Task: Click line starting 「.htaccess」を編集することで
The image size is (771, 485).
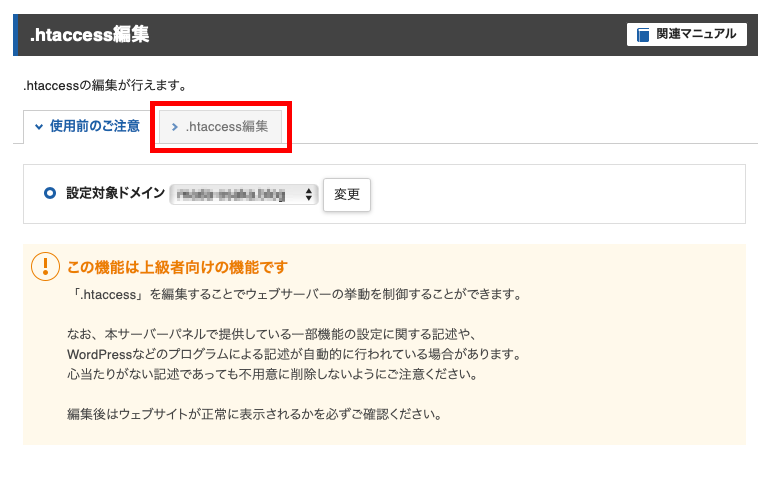Action: click(x=297, y=295)
